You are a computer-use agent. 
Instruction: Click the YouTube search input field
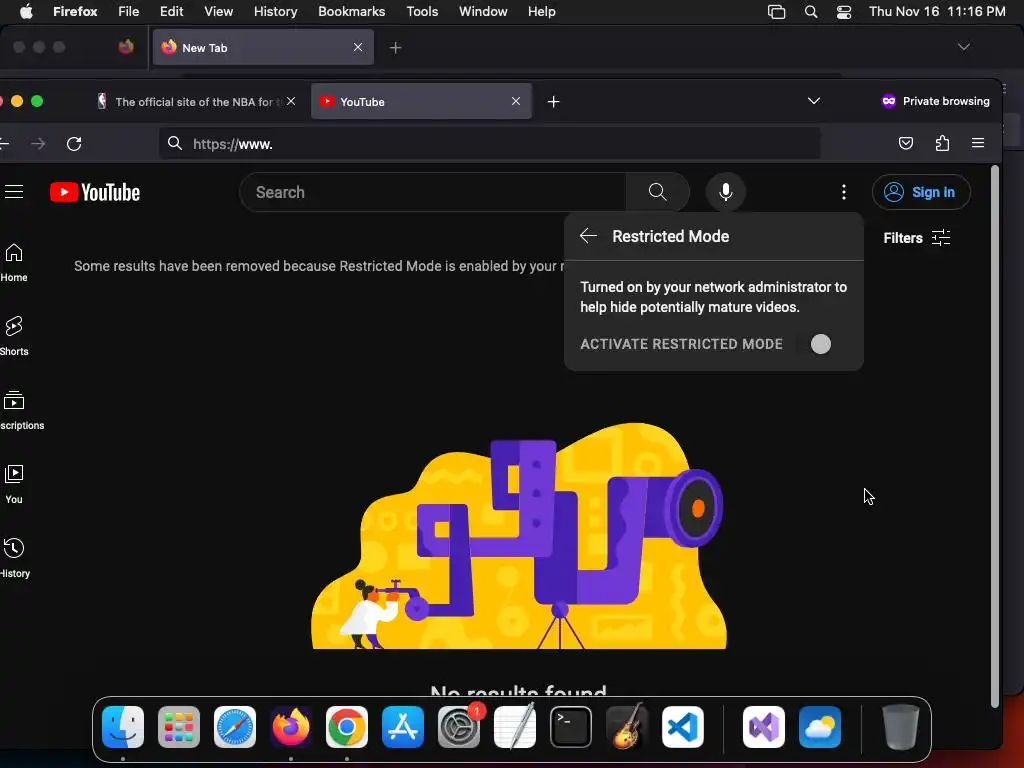tap(433, 192)
